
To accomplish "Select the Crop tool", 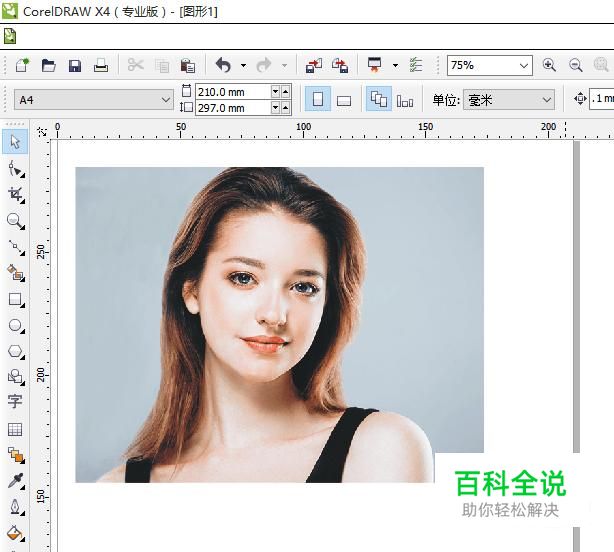I will [15, 194].
